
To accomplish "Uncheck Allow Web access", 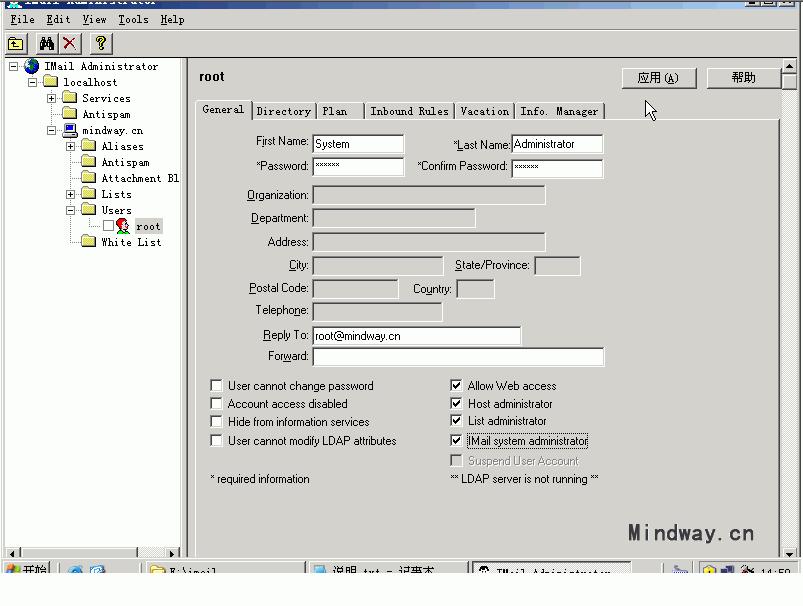I will point(456,385).
